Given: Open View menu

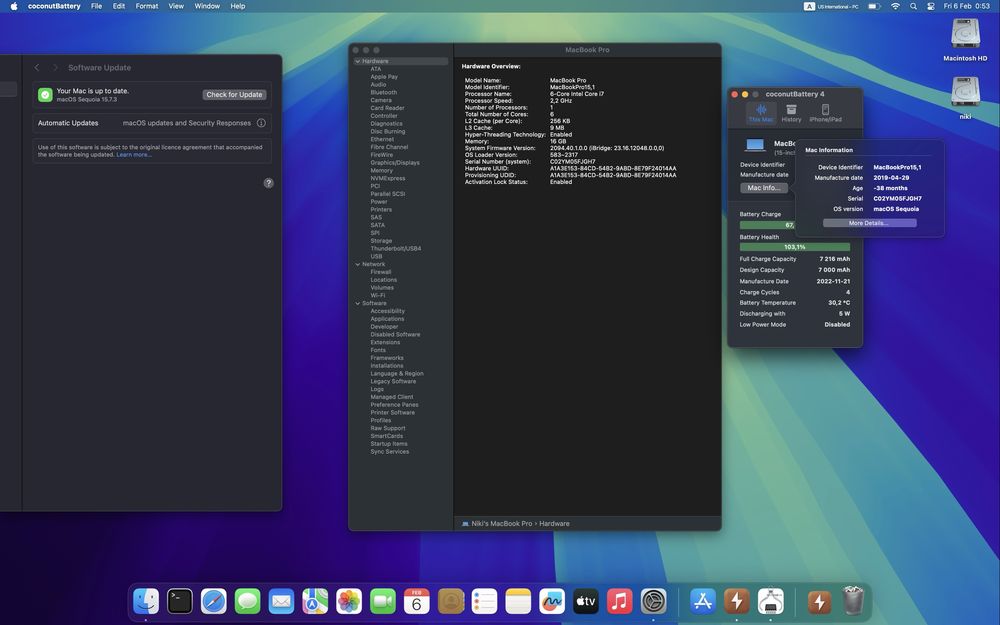Looking at the screenshot, I should tap(176, 6).
